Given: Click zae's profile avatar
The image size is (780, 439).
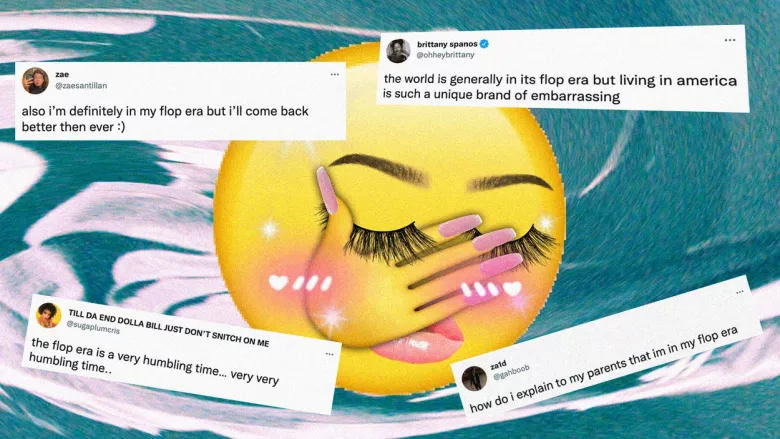Looking at the screenshot, I should (35, 81).
